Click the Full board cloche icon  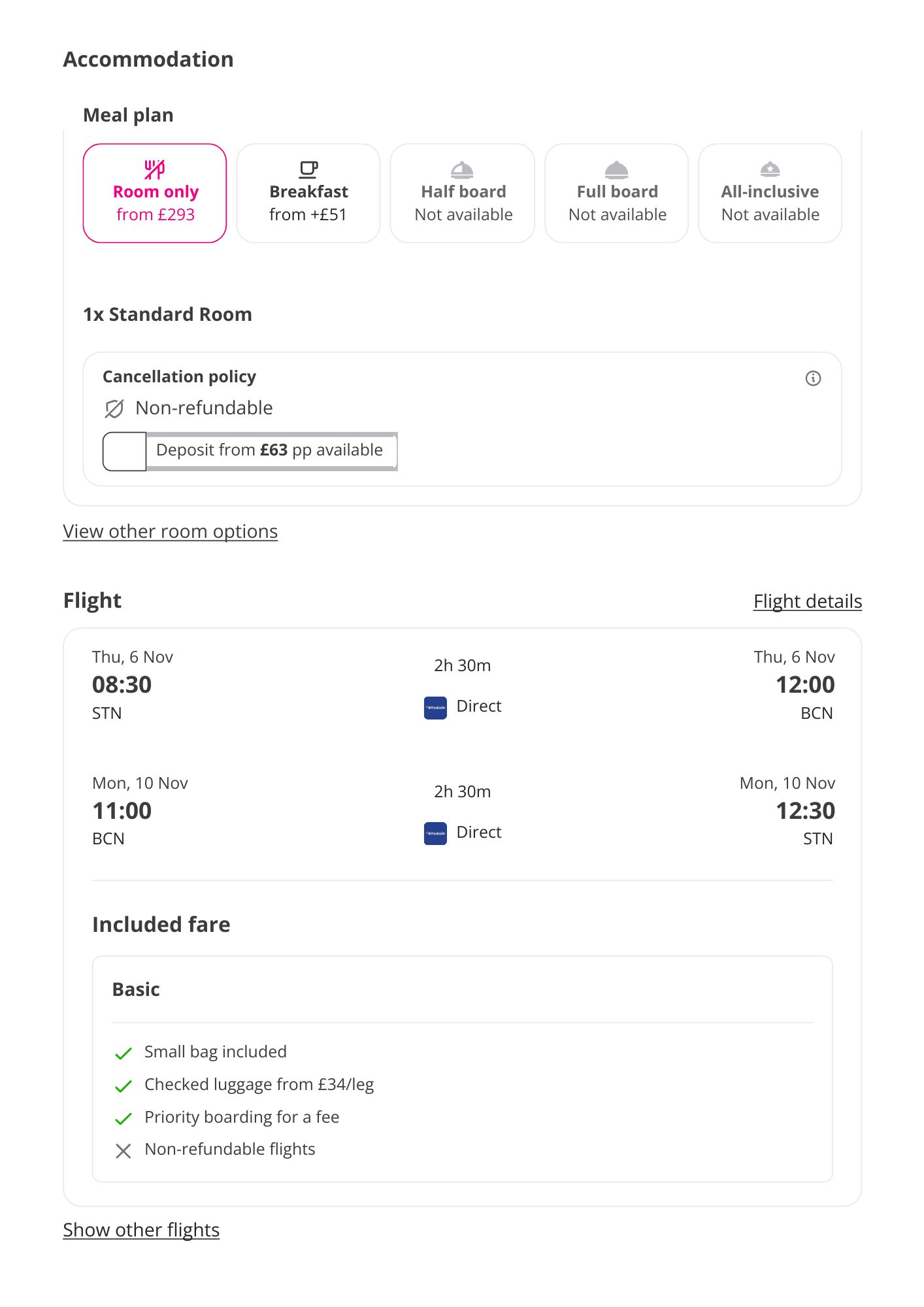click(x=617, y=170)
